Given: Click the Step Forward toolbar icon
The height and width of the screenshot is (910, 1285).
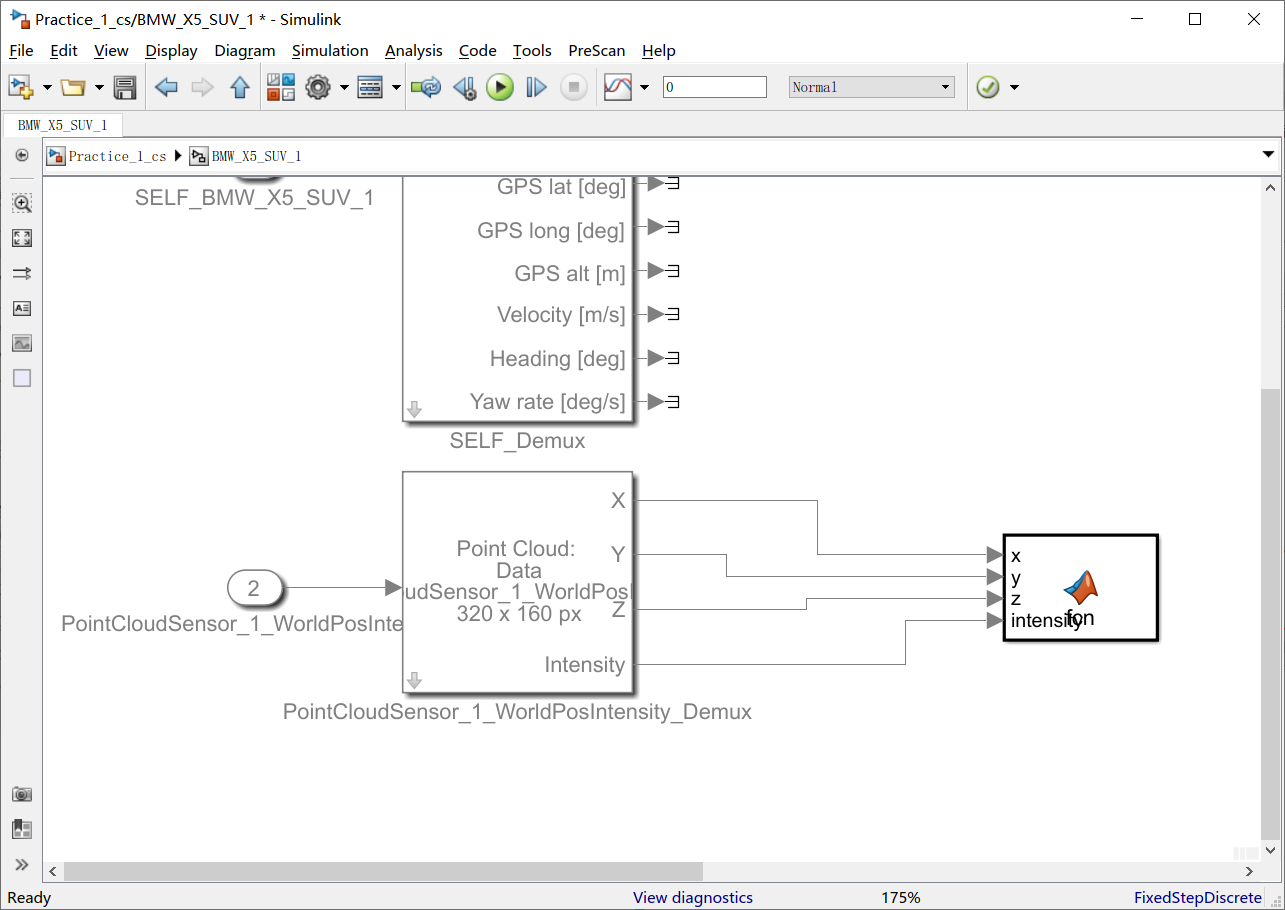Looking at the screenshot, I should 537,88.
